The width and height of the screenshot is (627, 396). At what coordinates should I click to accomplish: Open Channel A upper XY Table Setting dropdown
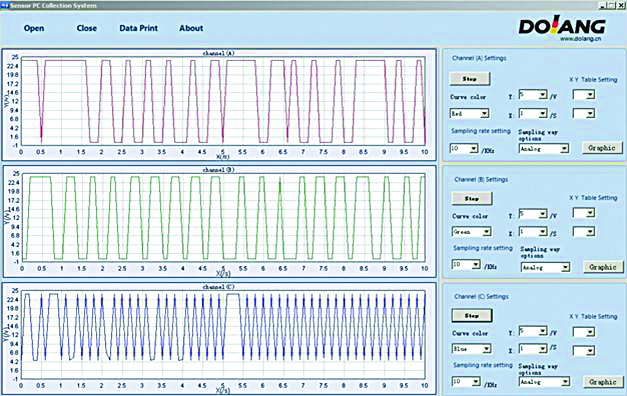click(584, 95)
